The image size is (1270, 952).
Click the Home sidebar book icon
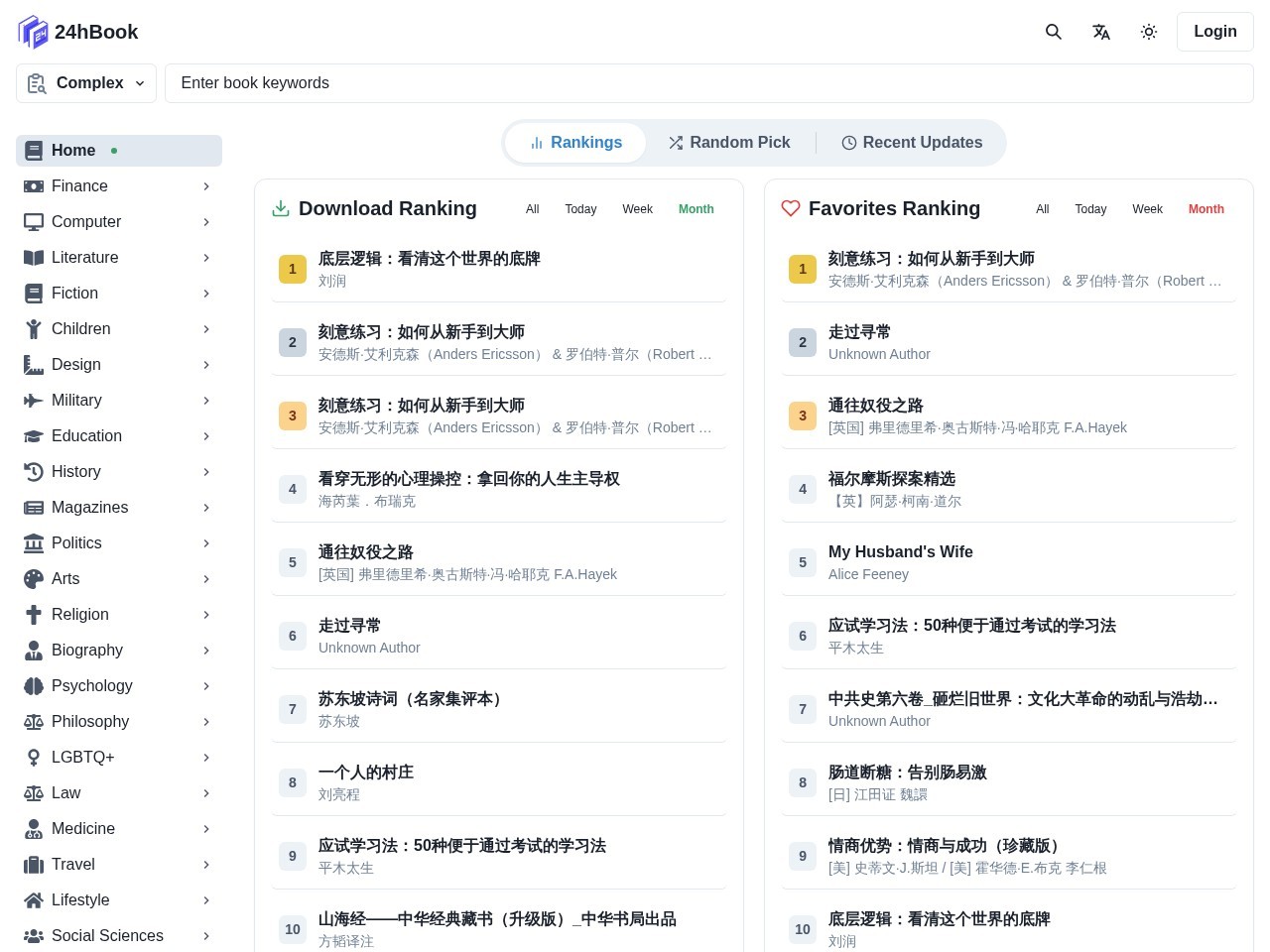[x=34, y=151]
